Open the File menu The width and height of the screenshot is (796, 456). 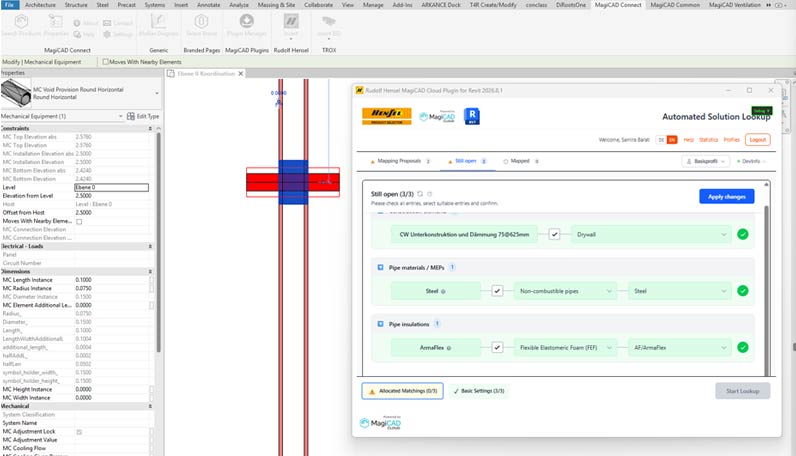(x=10, y=5)
